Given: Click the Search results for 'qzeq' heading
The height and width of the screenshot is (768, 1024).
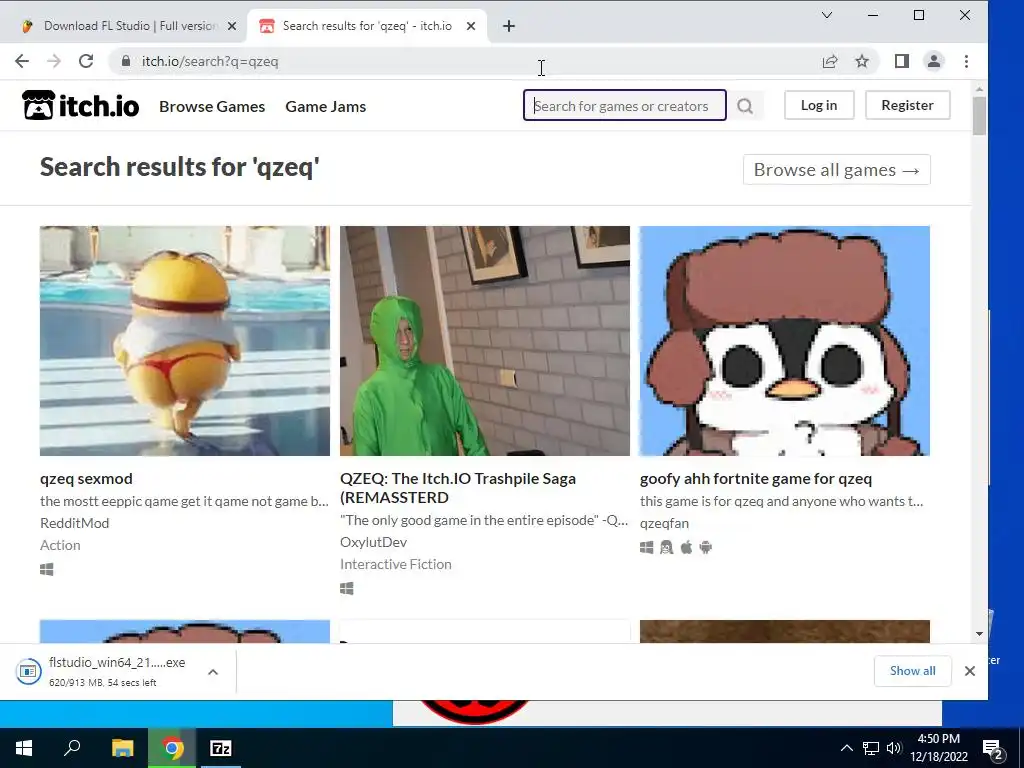Looking at the screenshot, I should click(180, 167).
